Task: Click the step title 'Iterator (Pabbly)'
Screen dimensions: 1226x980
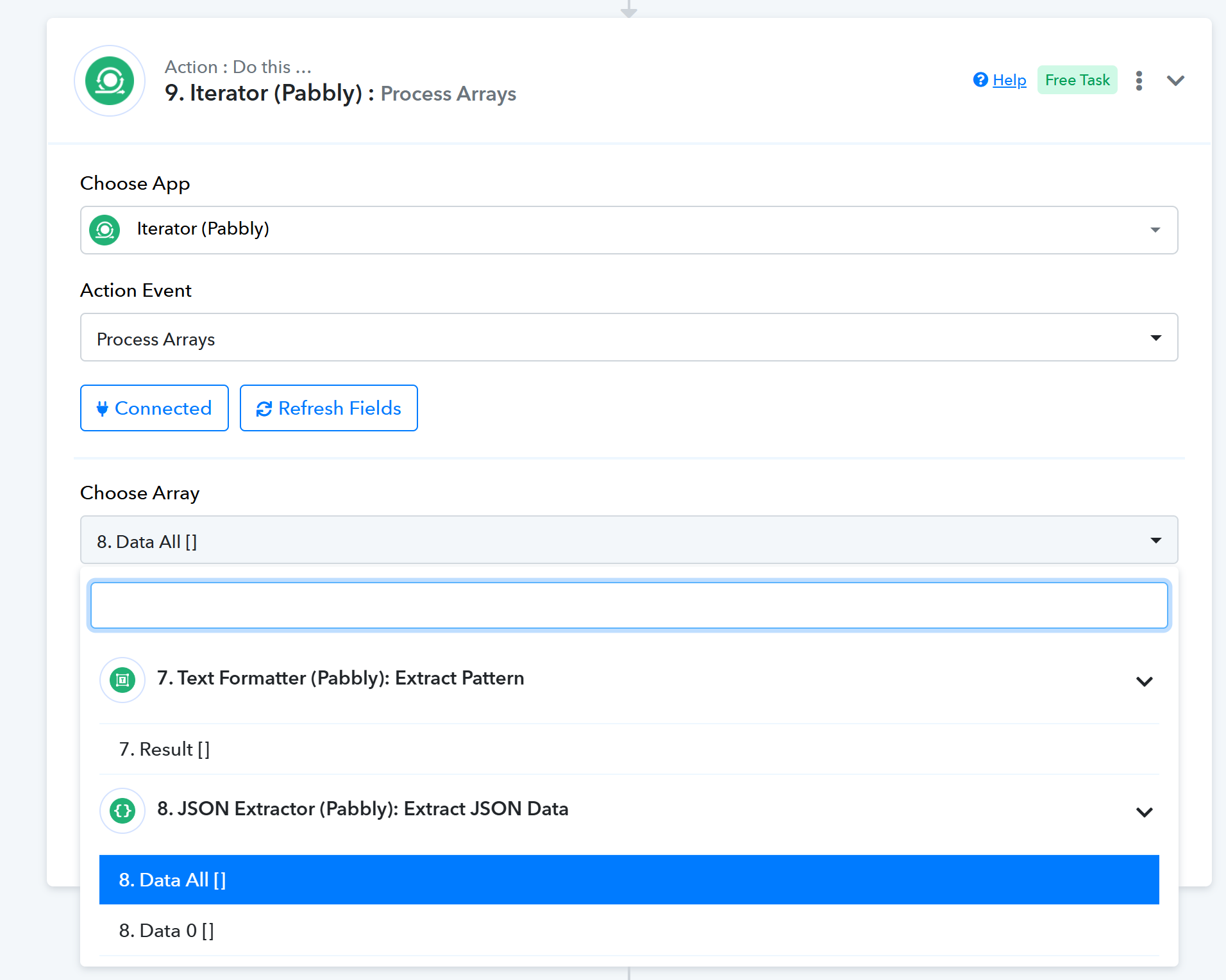Action: click(x=276, y=93)
